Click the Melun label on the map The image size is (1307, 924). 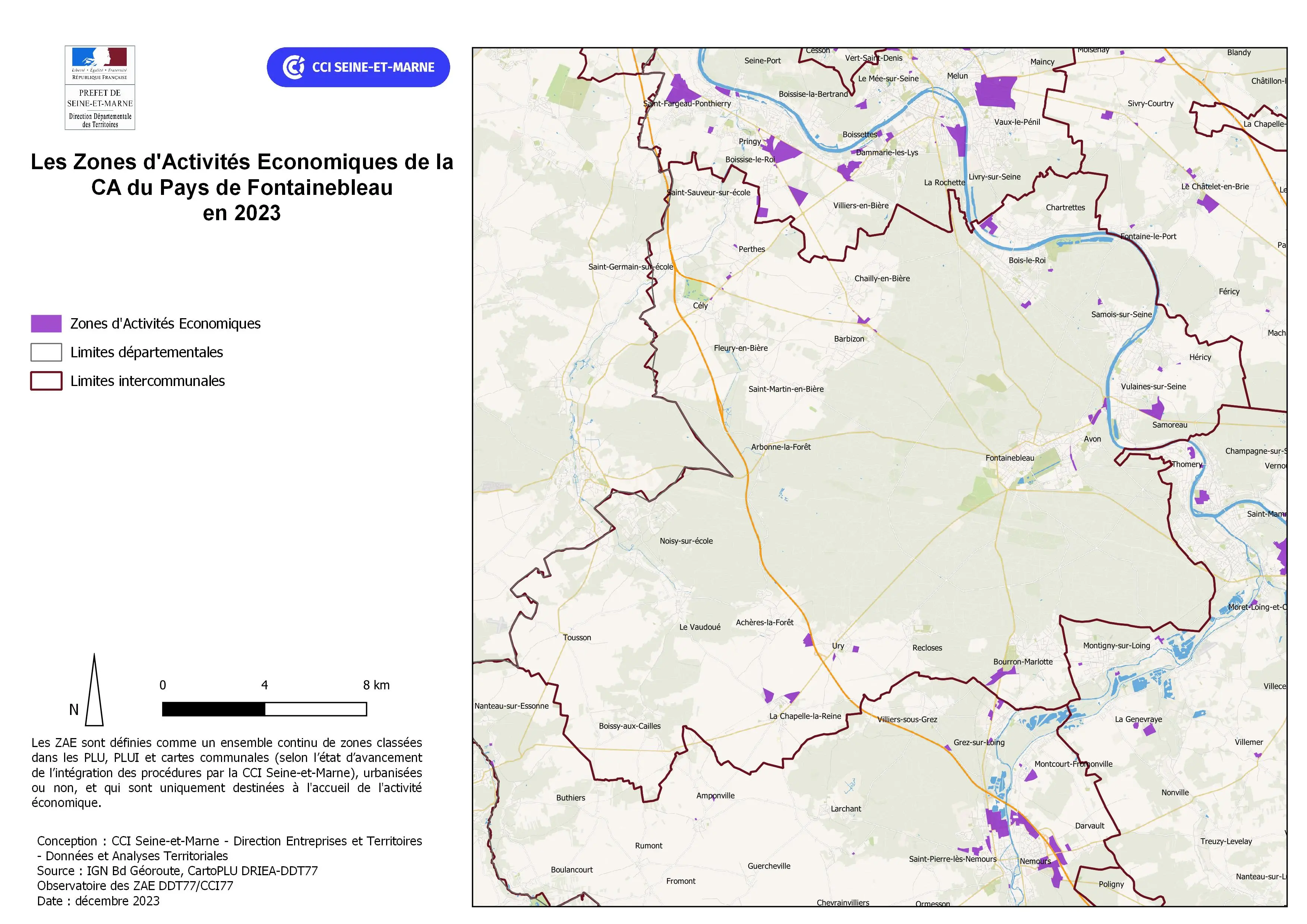tap(957, 76)
